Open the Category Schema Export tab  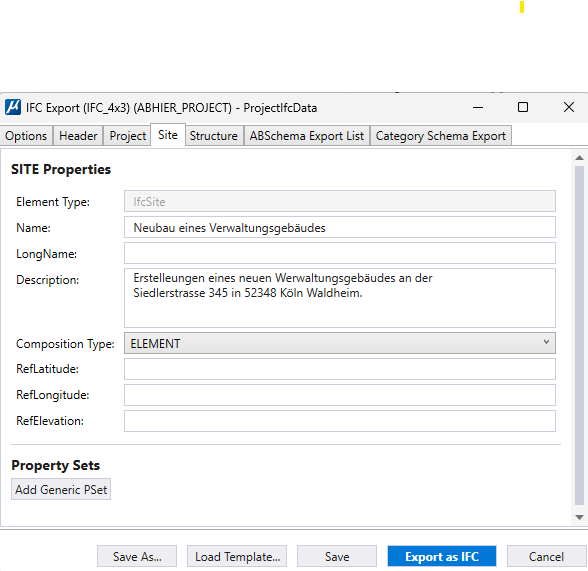(441, 136)
